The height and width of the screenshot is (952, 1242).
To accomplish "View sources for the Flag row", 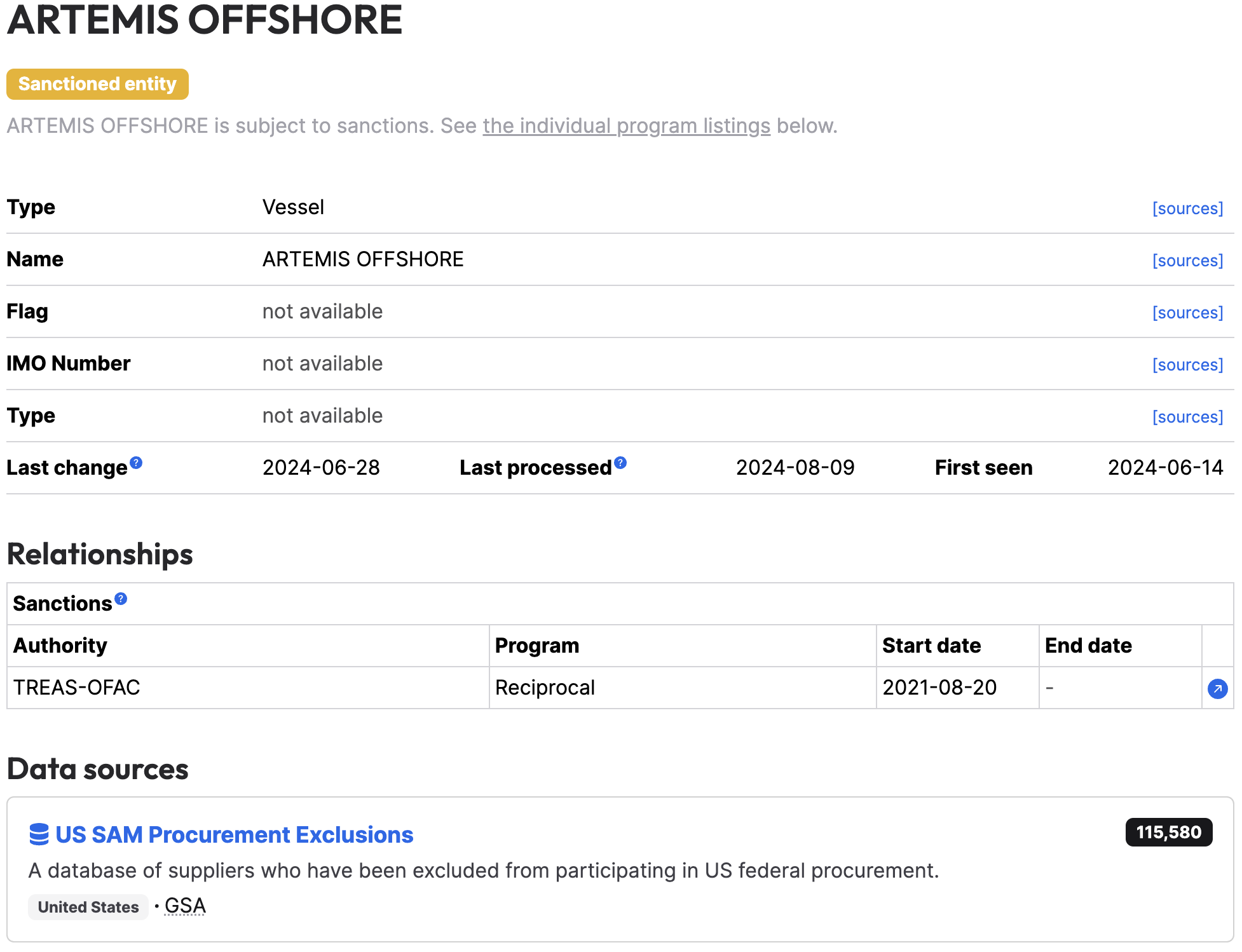I will click(1187, 313).
